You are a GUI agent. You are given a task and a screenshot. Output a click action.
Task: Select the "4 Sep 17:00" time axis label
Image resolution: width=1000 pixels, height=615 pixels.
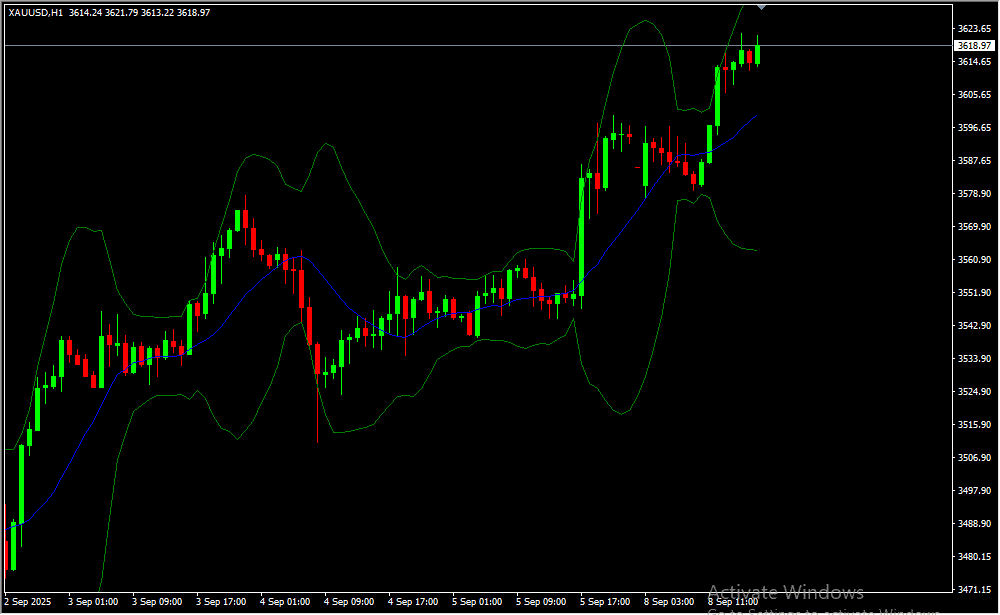pyautogui.click(x=413, y=602)
